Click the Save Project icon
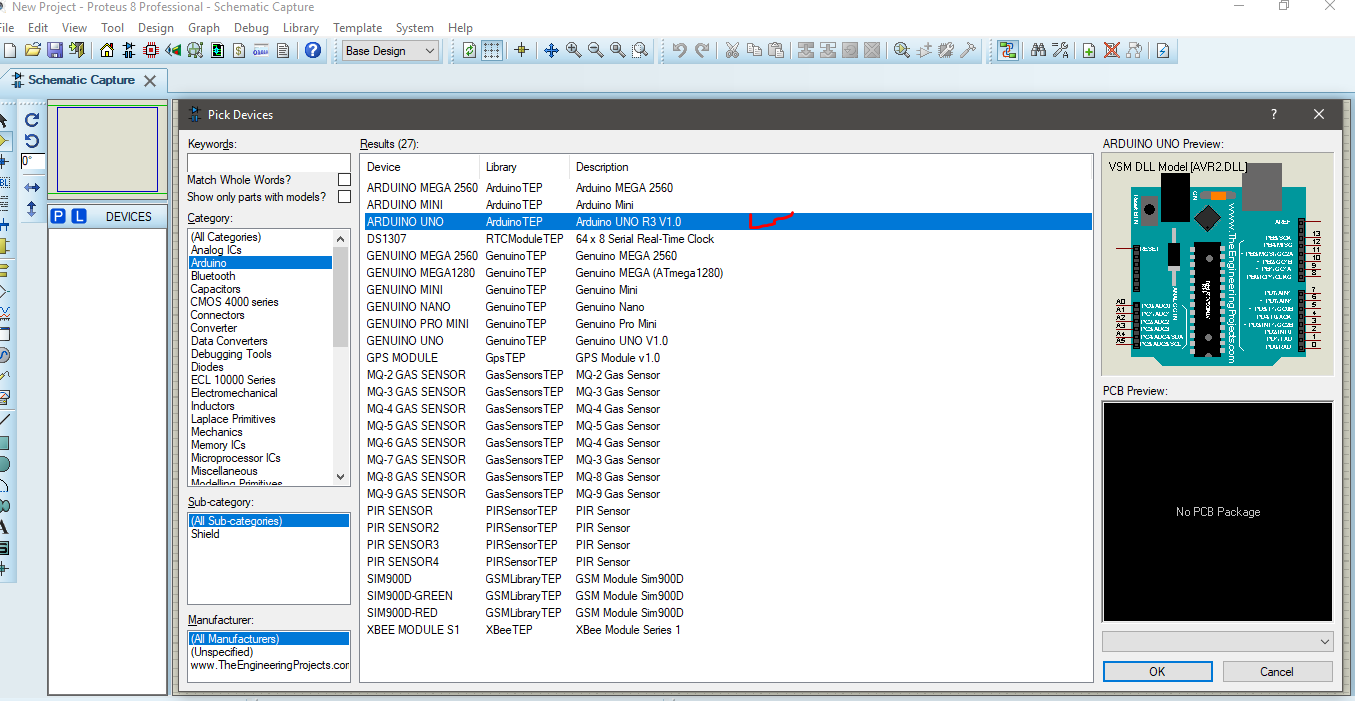 point(55,50)
